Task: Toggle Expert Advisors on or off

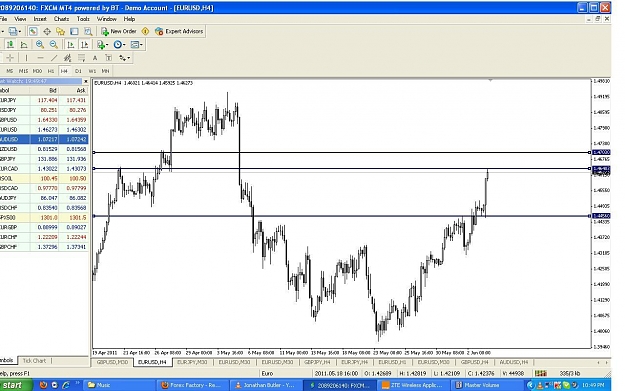Action: click(179, 31)
